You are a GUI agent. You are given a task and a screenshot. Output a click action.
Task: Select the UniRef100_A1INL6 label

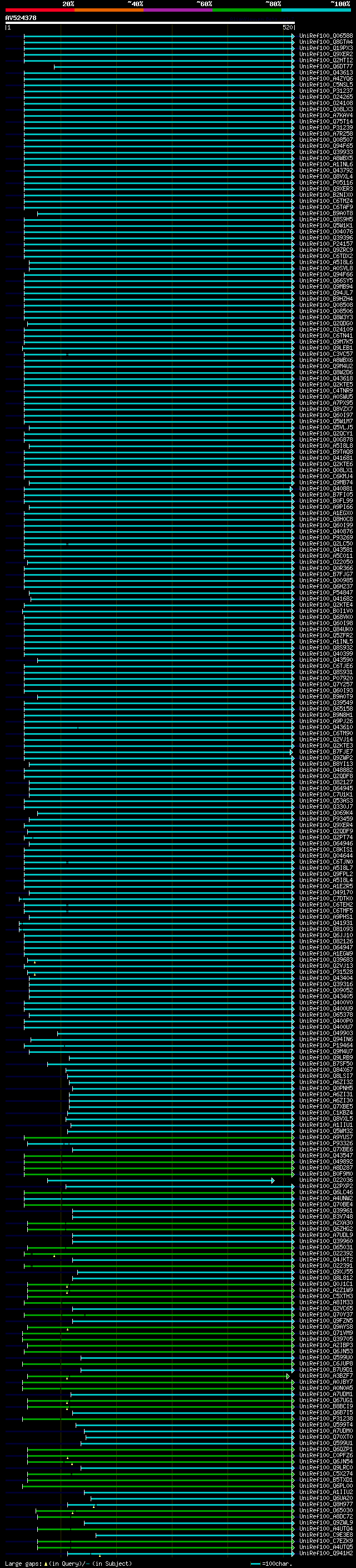pos(326,164)
